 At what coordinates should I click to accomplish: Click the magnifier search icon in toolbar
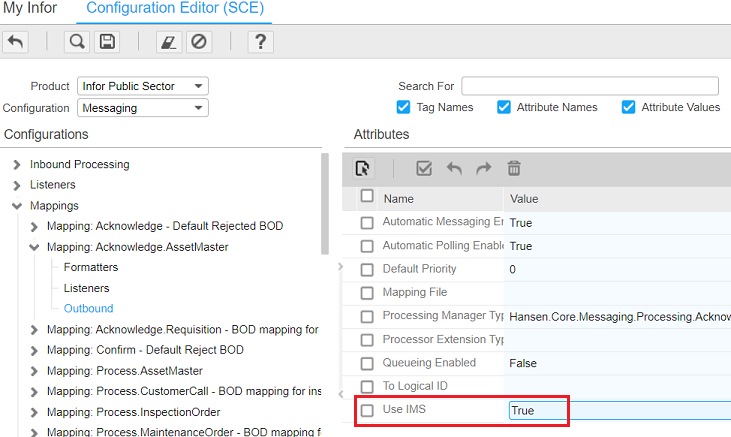tap(76, 42)
